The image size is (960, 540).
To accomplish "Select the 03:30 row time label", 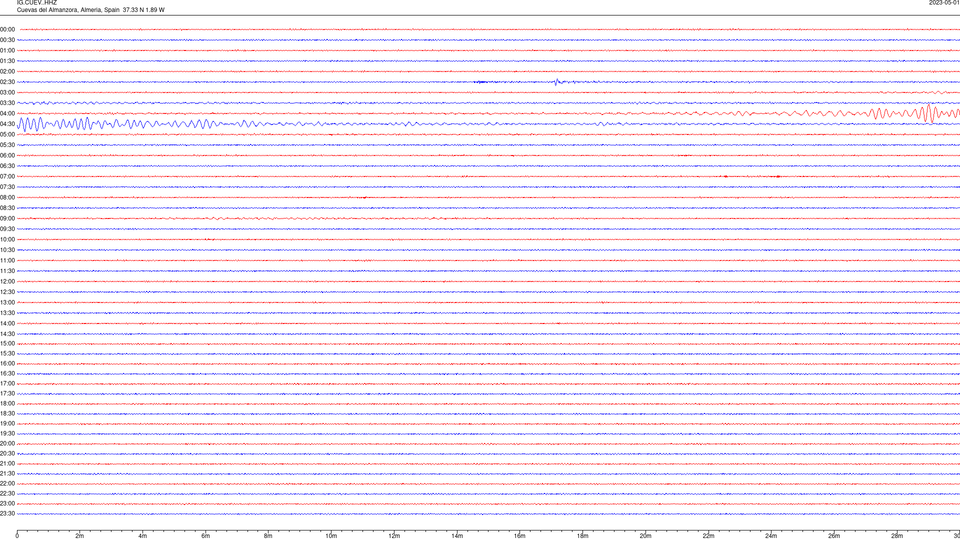I will point(7,103).
